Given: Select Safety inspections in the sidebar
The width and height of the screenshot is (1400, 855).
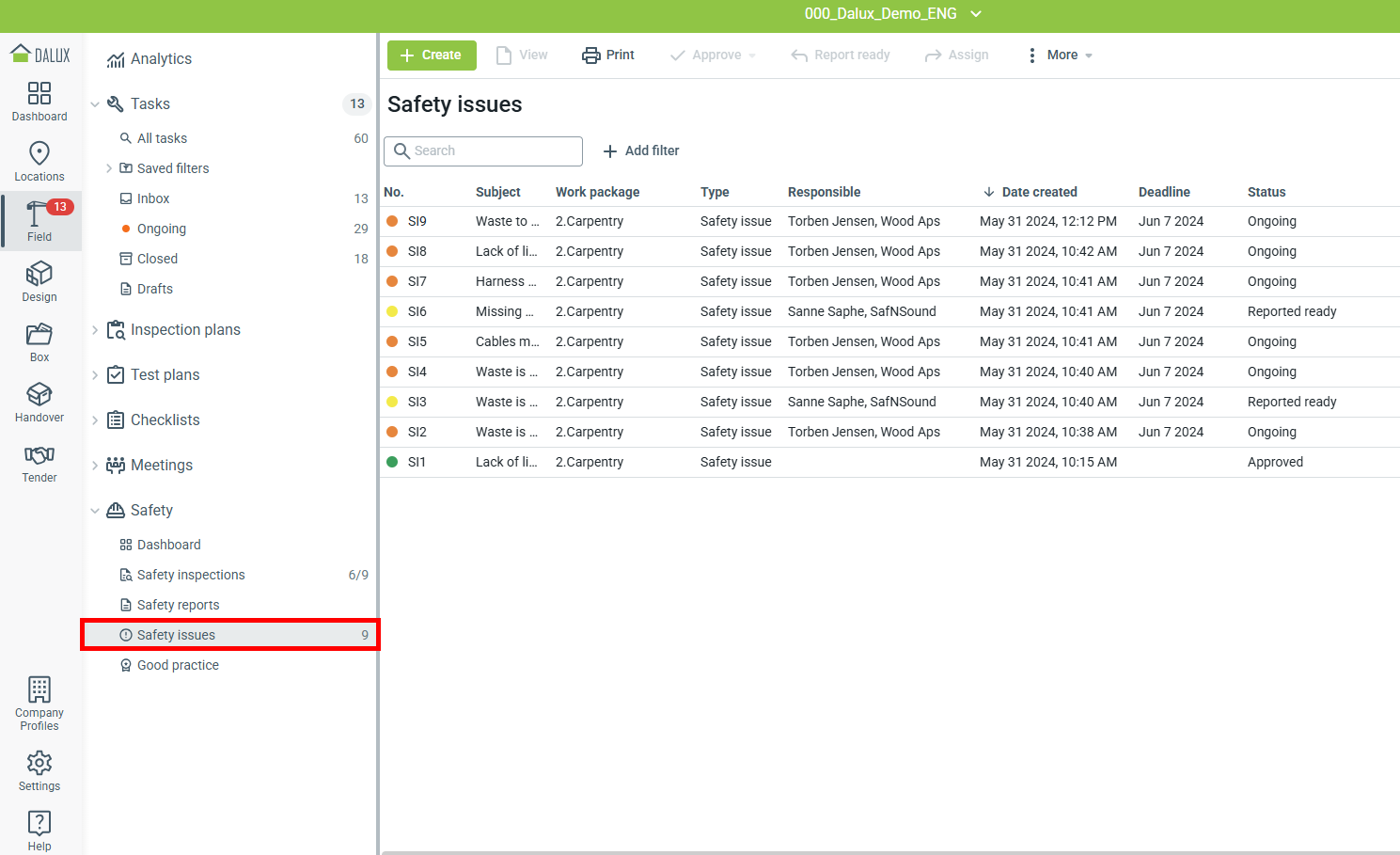Looking at the screenshot, I should point(191,575).
